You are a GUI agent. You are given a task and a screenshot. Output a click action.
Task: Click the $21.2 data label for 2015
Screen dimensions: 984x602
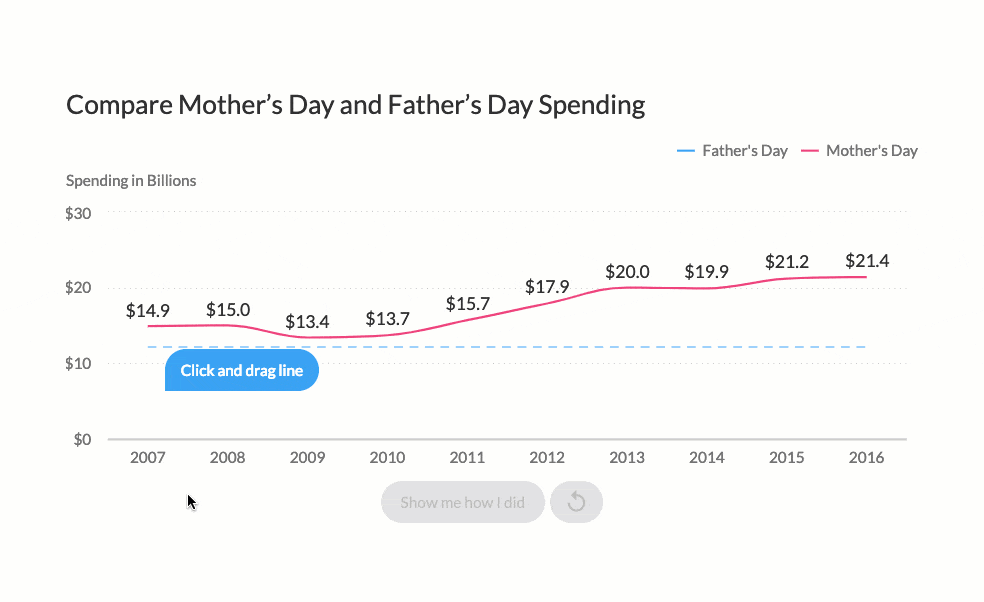click(787, 262)
